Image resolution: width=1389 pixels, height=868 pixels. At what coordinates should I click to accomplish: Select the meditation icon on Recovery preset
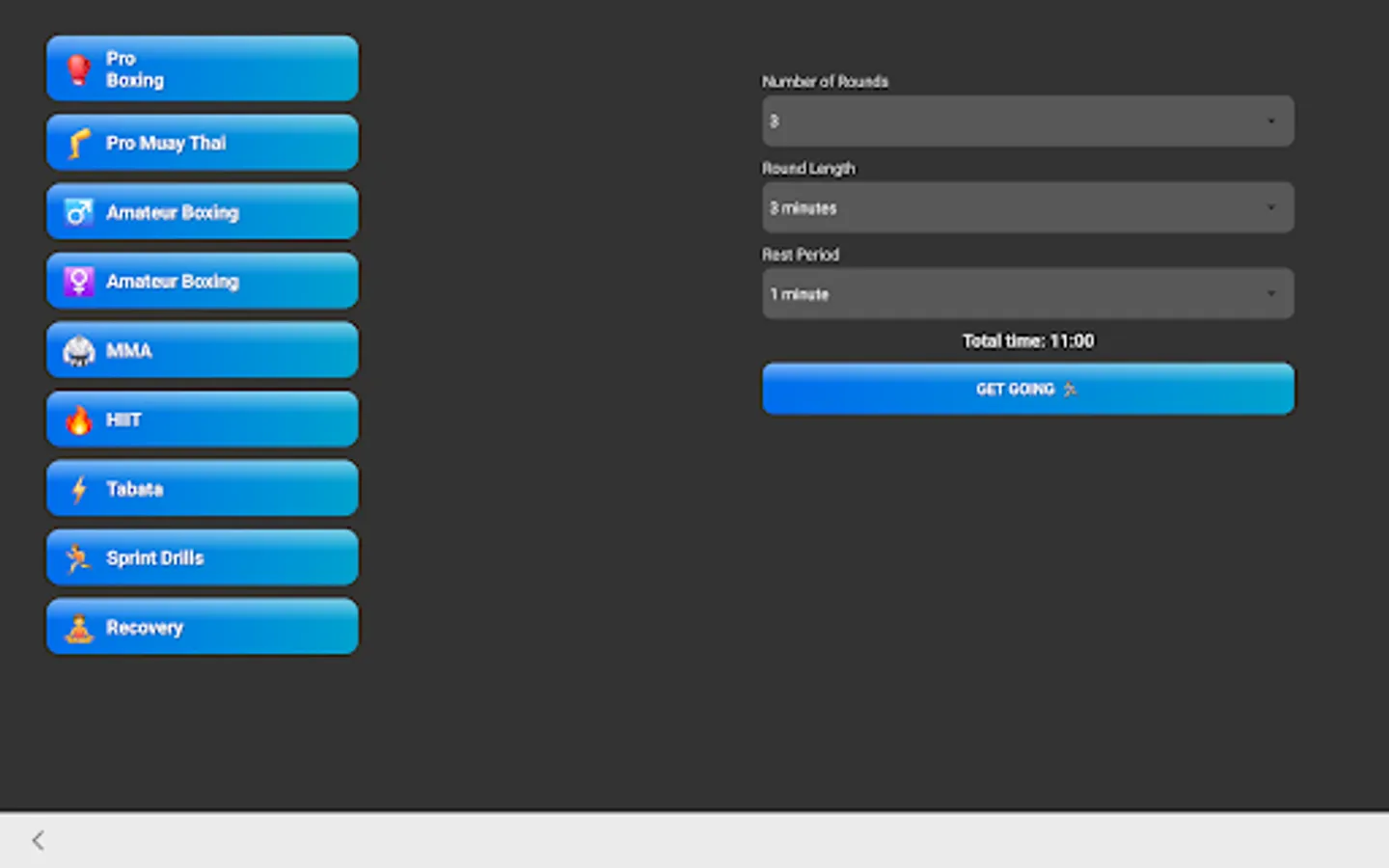coord(79,626)
